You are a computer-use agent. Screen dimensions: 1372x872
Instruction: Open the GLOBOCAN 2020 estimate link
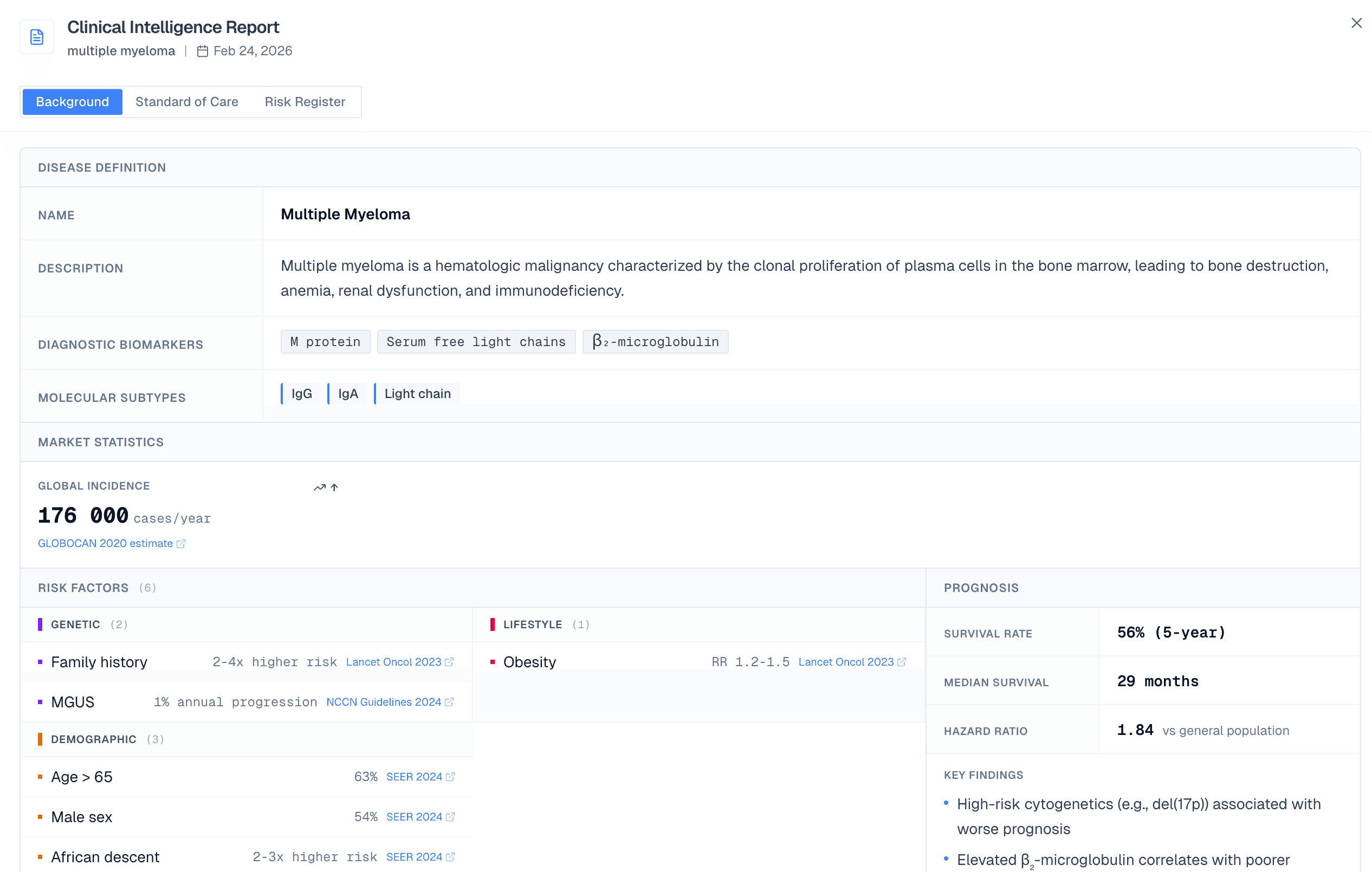click(106, 543)
